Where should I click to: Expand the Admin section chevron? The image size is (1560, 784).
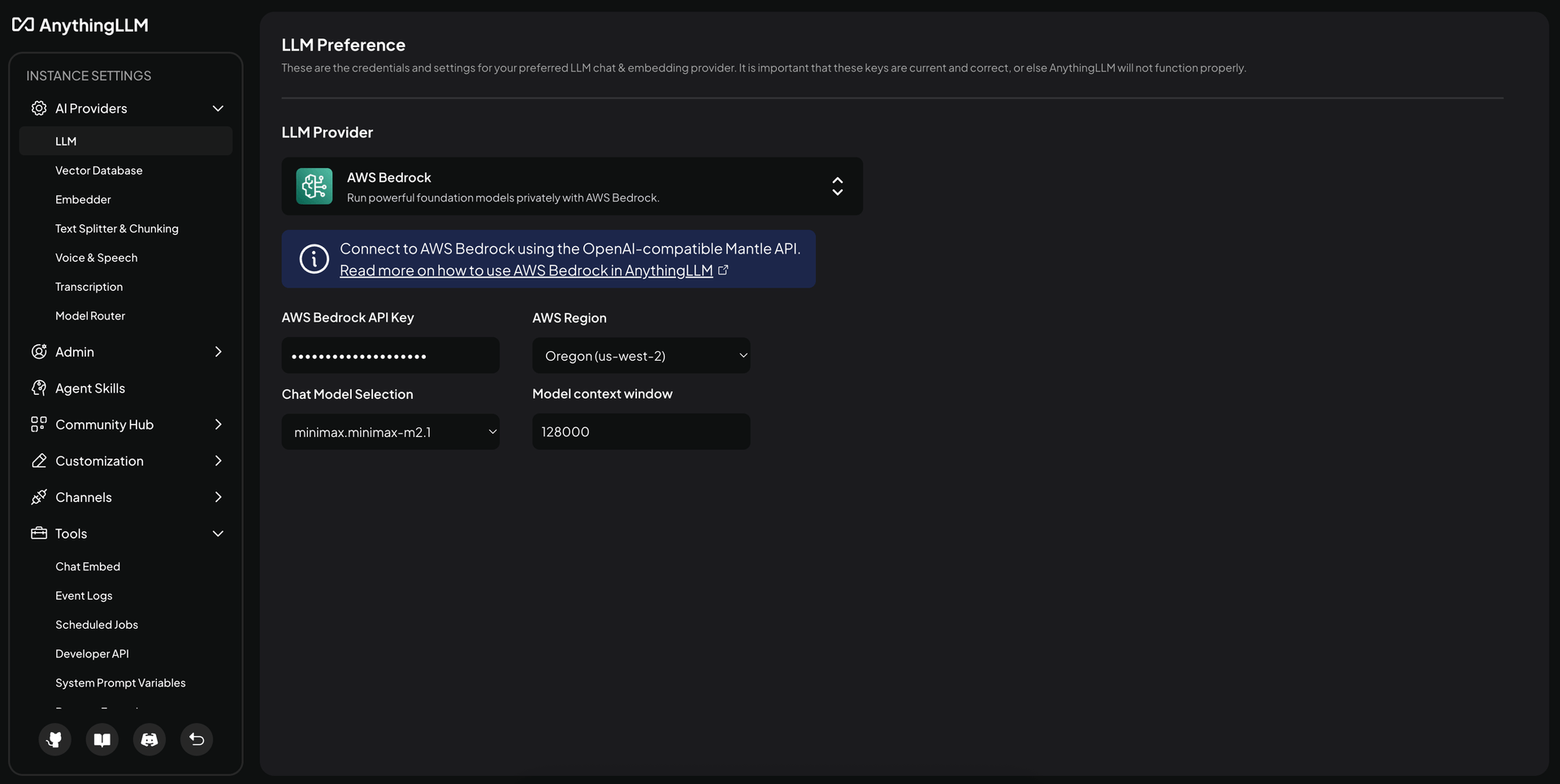click(x=218, y=352)
